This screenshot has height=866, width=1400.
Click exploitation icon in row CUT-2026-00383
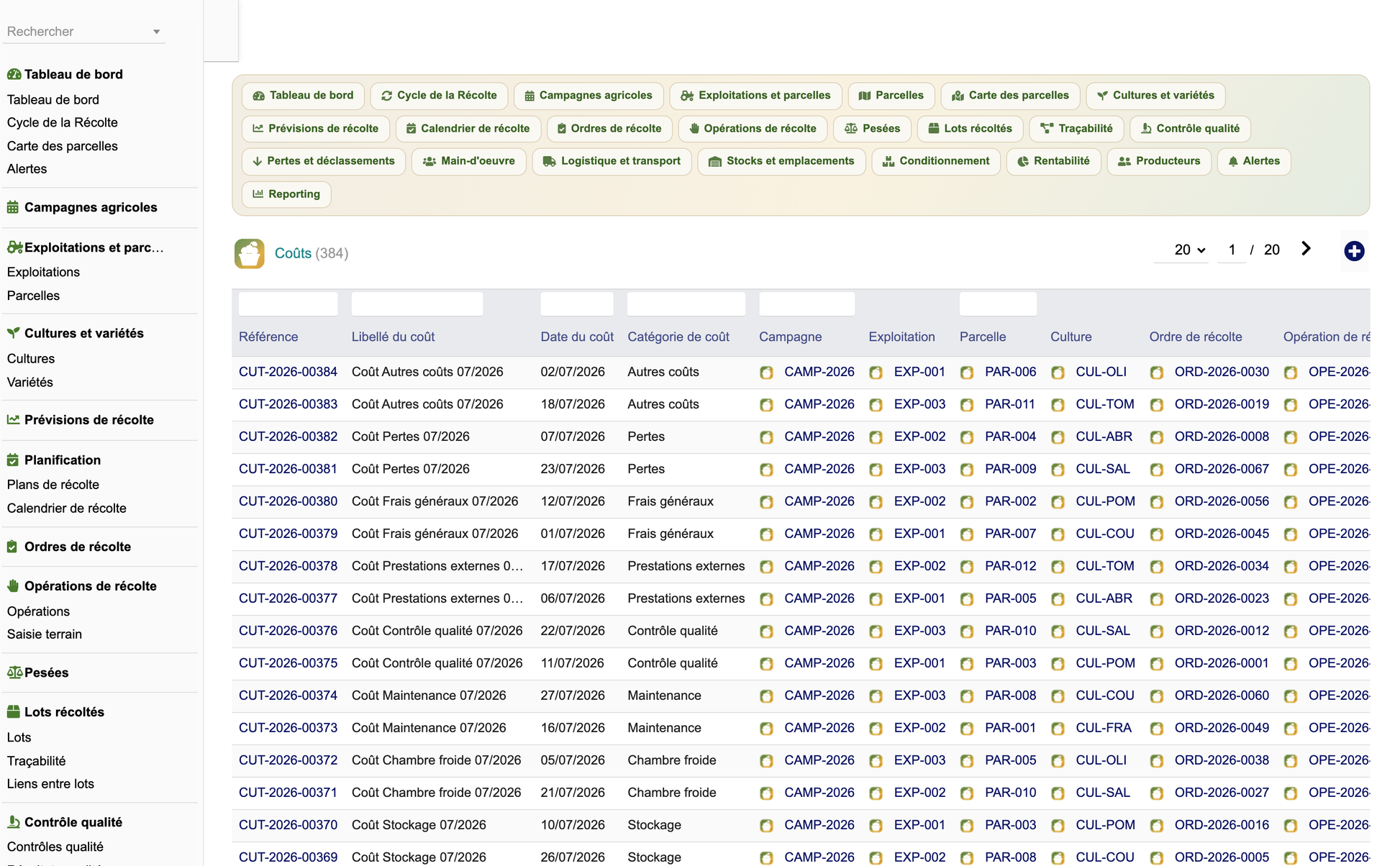tap(876, 405)
